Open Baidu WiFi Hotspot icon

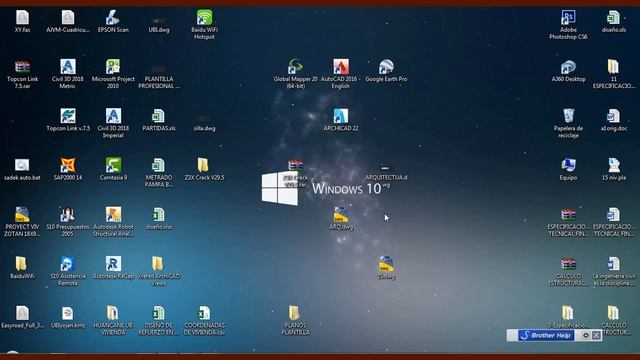pos(204,18)
